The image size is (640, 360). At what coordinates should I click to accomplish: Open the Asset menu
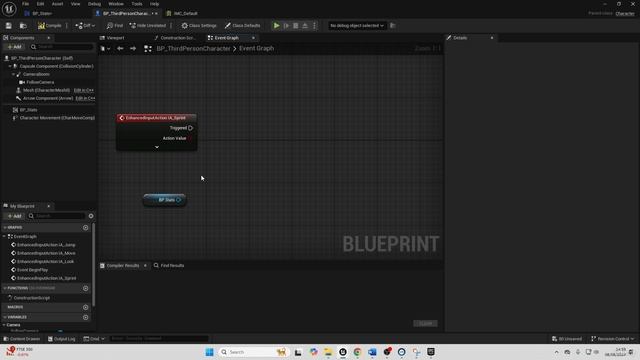pos(57,4)
